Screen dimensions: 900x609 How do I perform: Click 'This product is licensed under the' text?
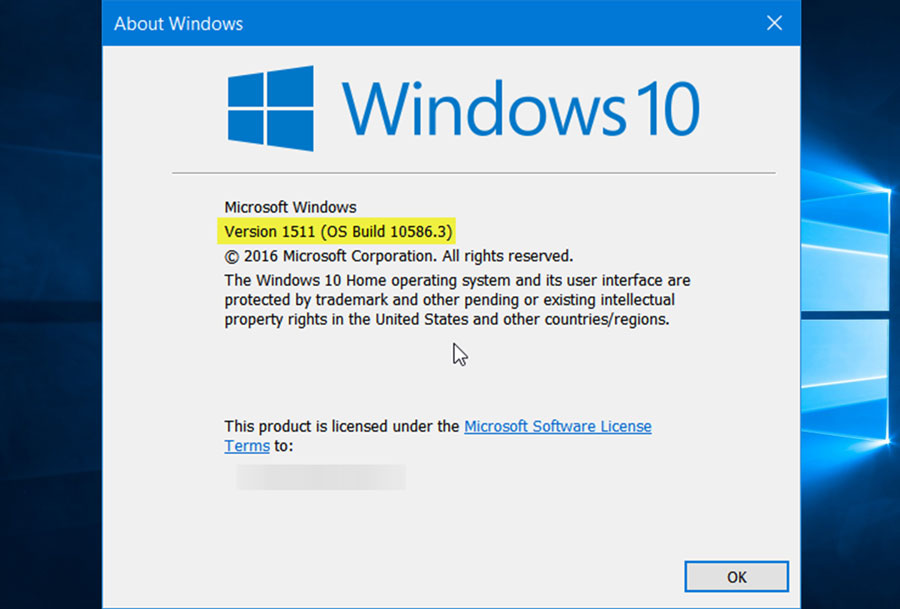(342, 426)
